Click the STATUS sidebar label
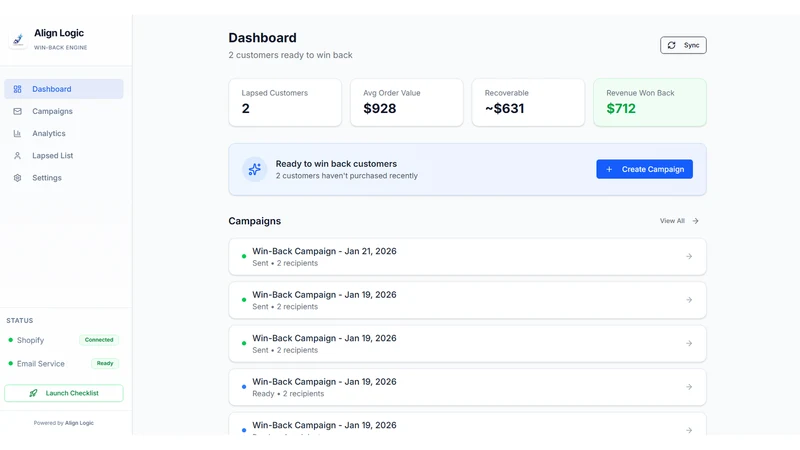Screen dimensions: 800x450 [x=19, y=320]
